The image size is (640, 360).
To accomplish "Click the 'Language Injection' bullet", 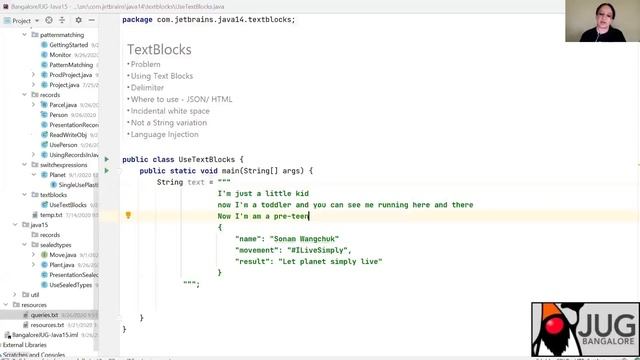I will point(164,134).
